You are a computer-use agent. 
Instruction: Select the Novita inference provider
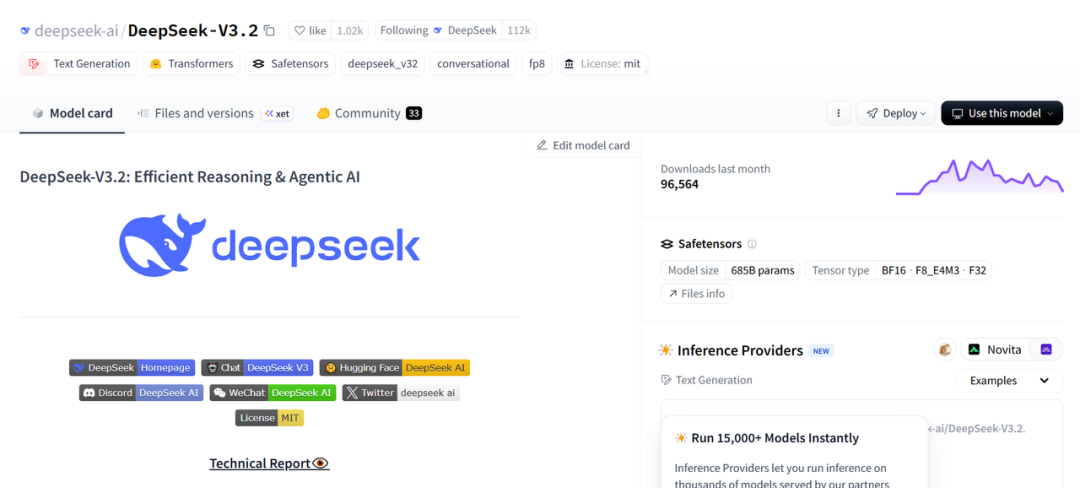pyautogui.click(x=994, y=350)
